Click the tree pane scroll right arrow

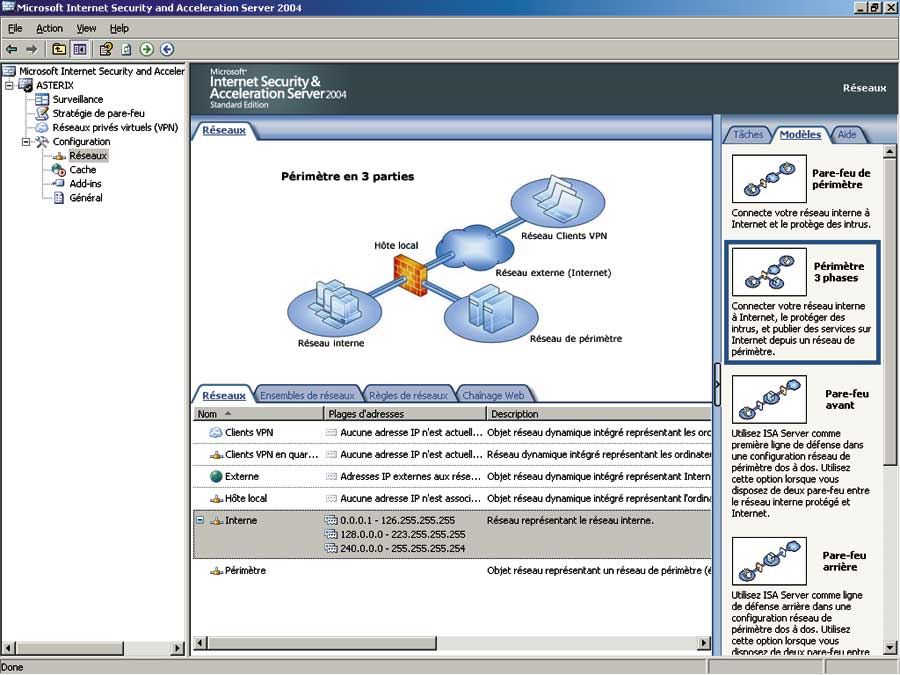177,648
